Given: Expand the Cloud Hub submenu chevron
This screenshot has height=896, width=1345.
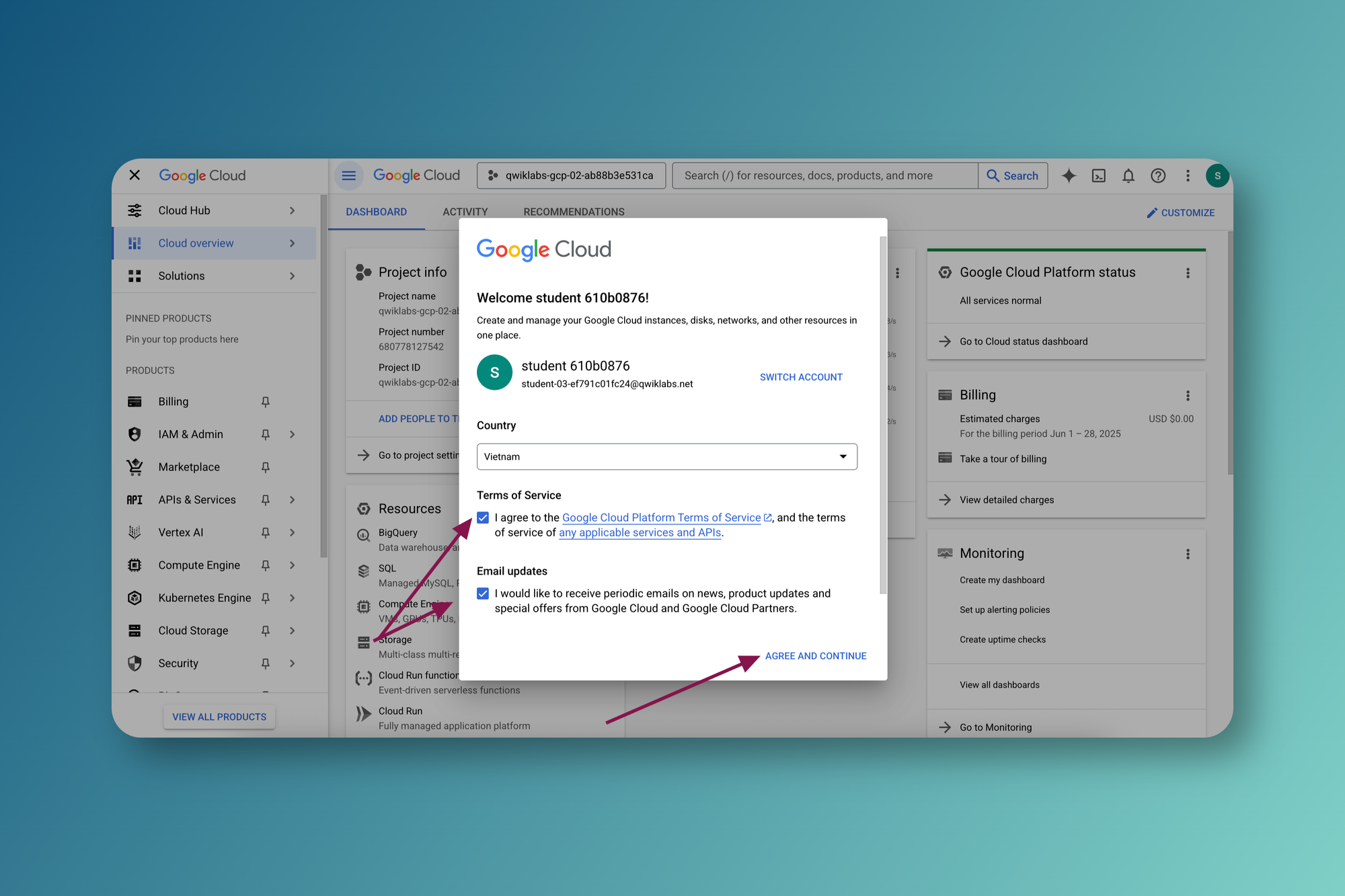Looking at the screenshot, I should click(x=292, y=210).
